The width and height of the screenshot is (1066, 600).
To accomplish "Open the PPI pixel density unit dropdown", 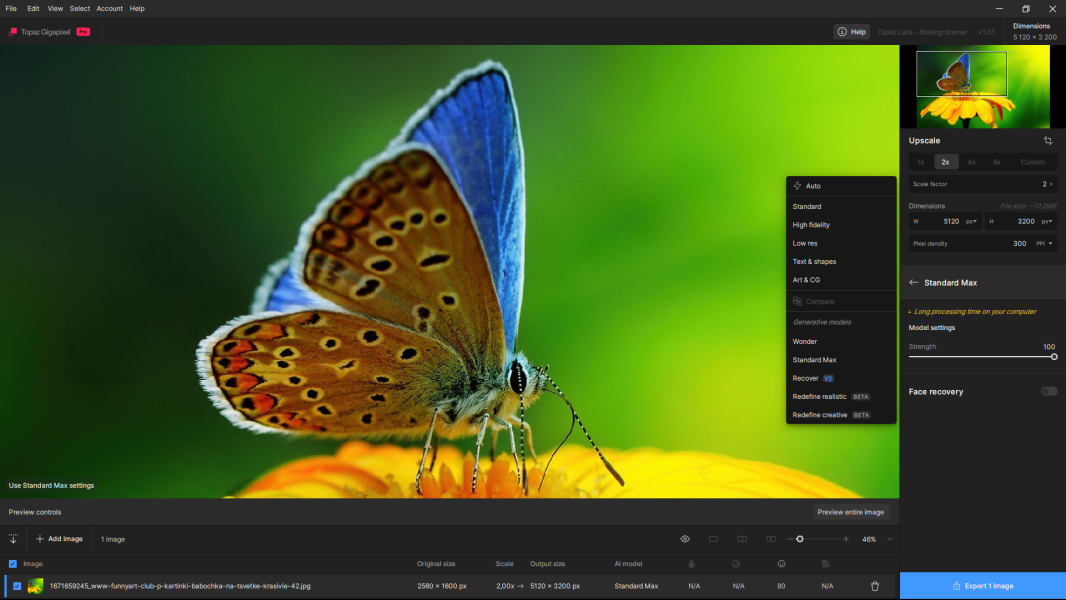I will (1045, 243).
